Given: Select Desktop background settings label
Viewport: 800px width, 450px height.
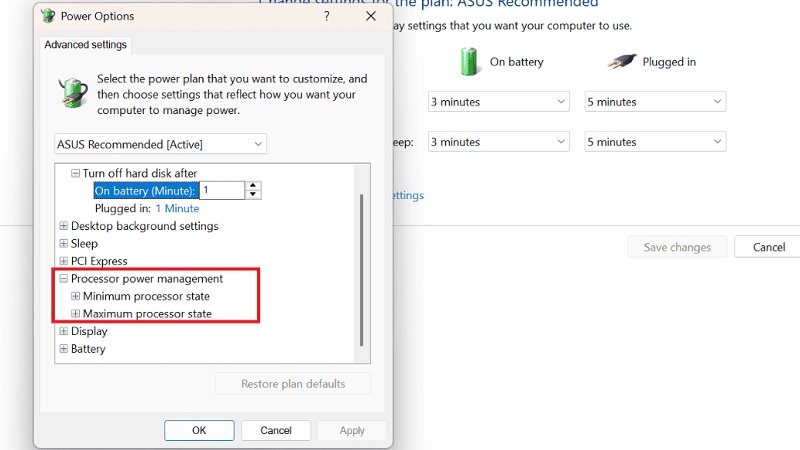Looking at the screenshot, I should pos(144,226).
